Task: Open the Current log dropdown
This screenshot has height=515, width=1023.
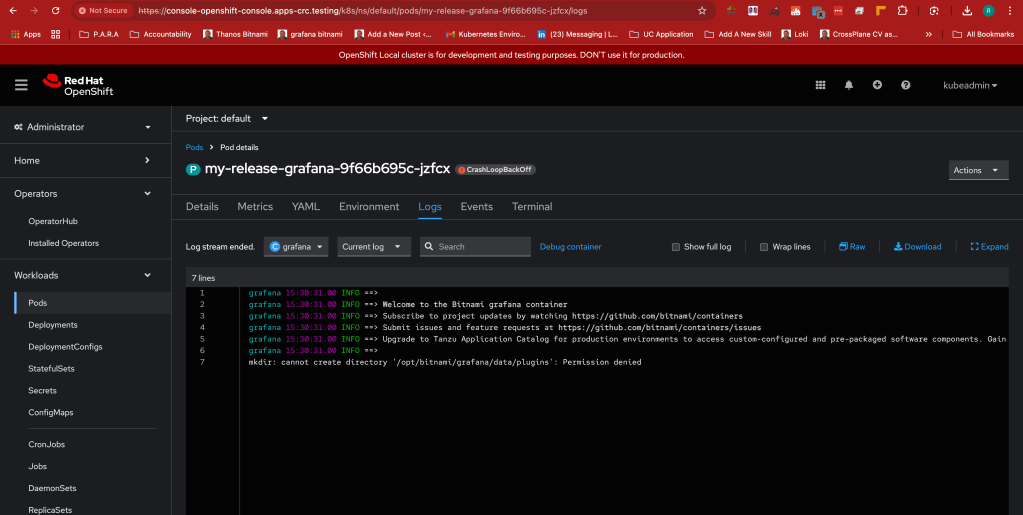Action: (374, 247)
